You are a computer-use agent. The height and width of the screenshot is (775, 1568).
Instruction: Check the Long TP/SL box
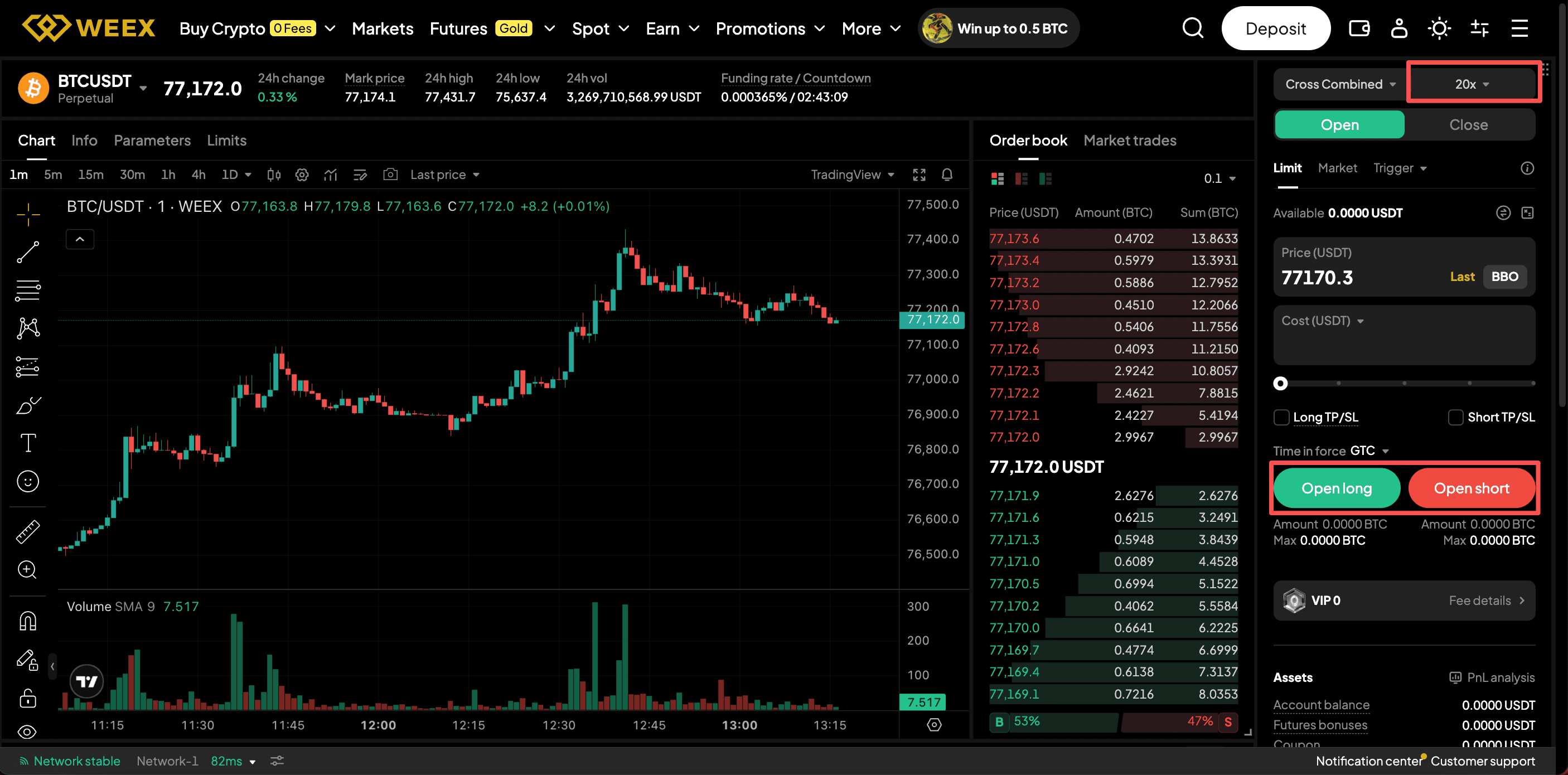pos(1281,417)
